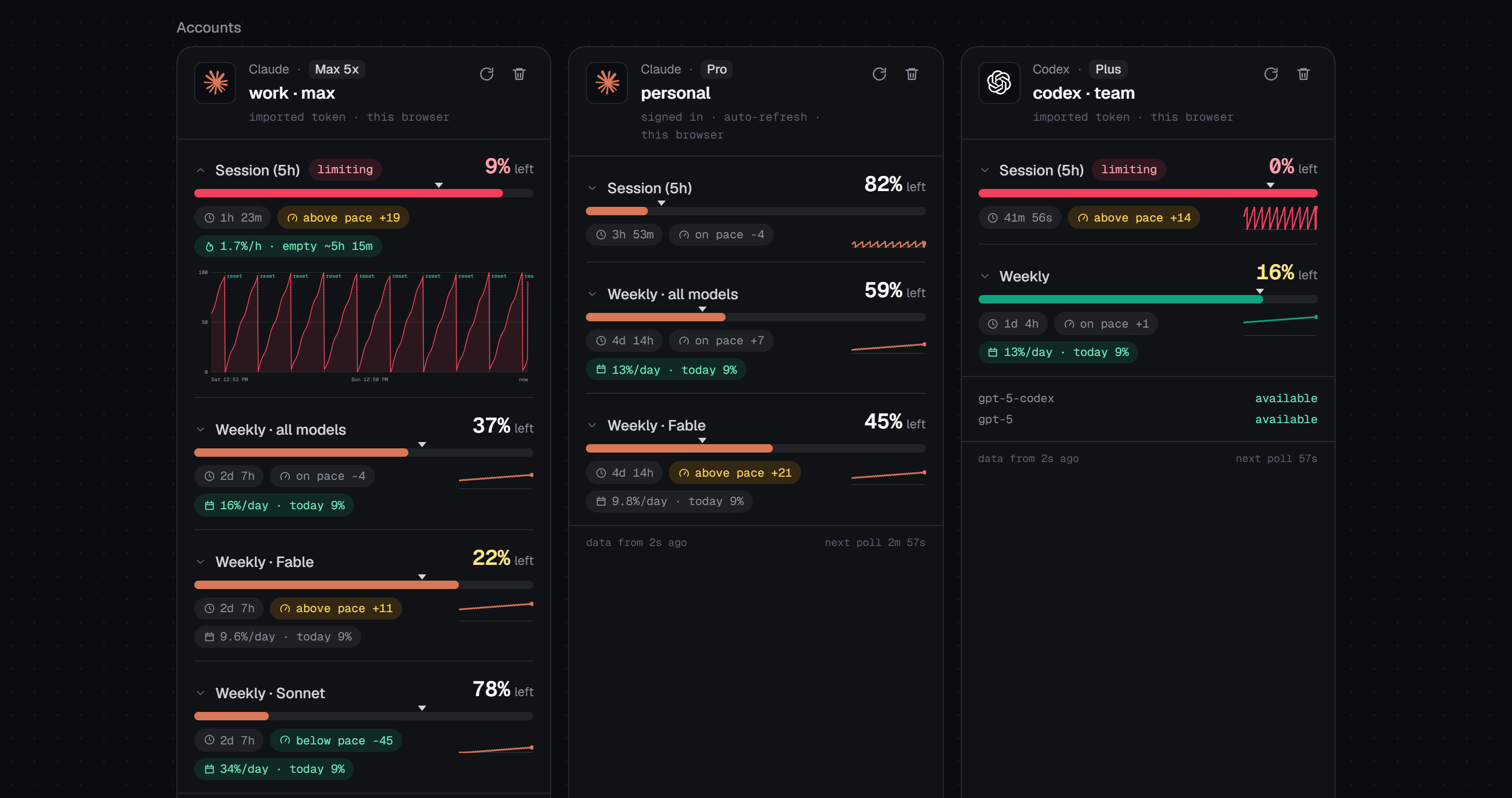Refresh the personal Claude account
The width and height of the screenshot is (1512, 798).
(x=879, y=74)
